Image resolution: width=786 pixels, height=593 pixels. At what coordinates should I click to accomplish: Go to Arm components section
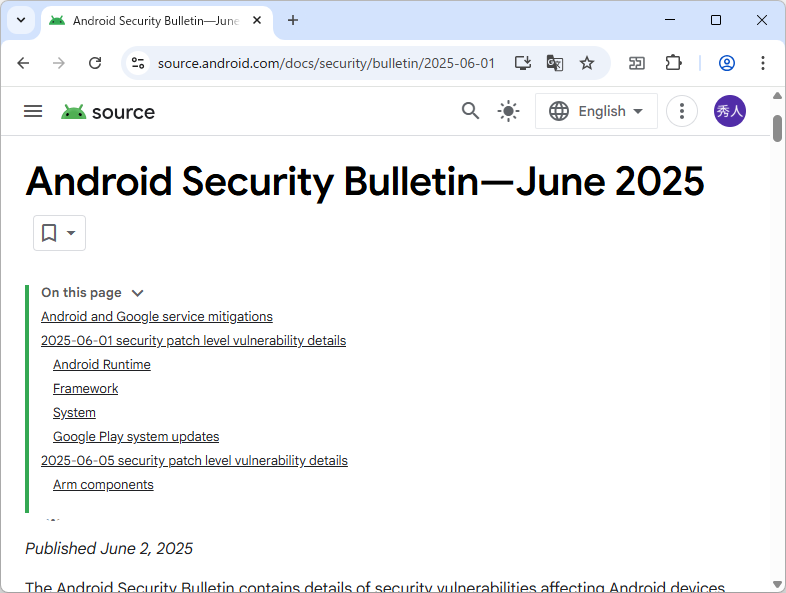pos(103,485)
